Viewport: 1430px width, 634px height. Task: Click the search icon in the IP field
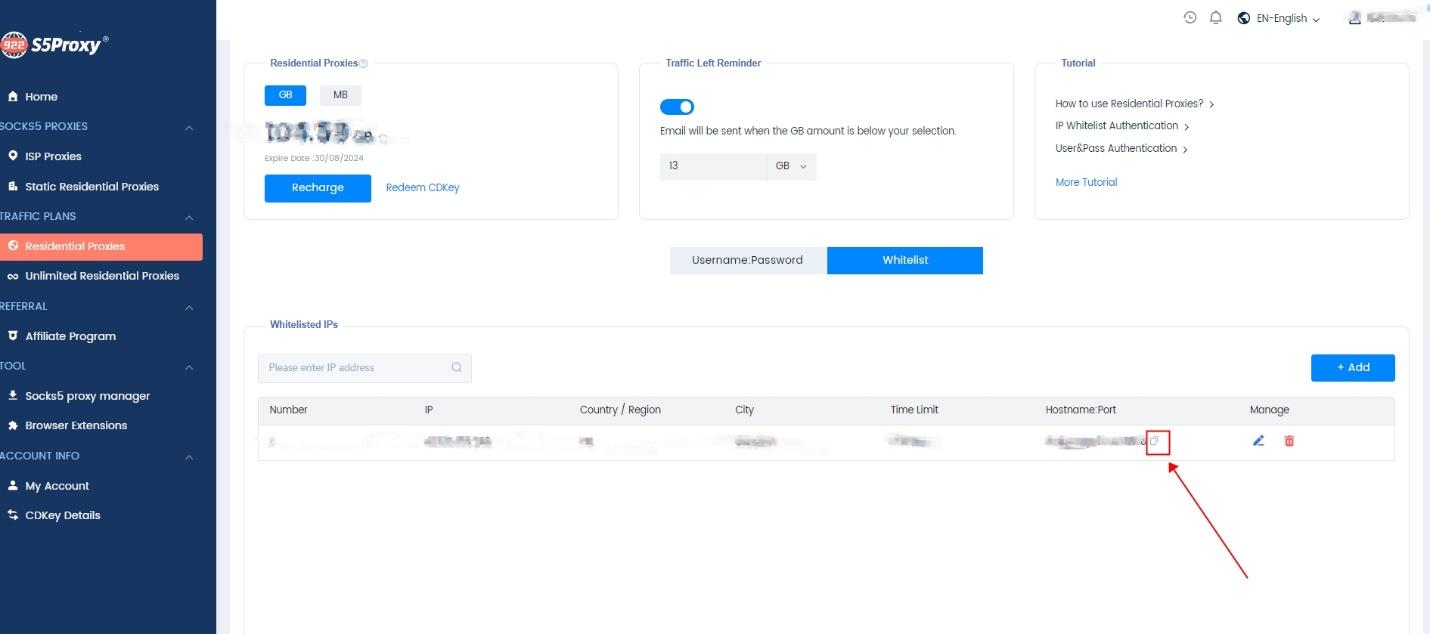[456, 368]
